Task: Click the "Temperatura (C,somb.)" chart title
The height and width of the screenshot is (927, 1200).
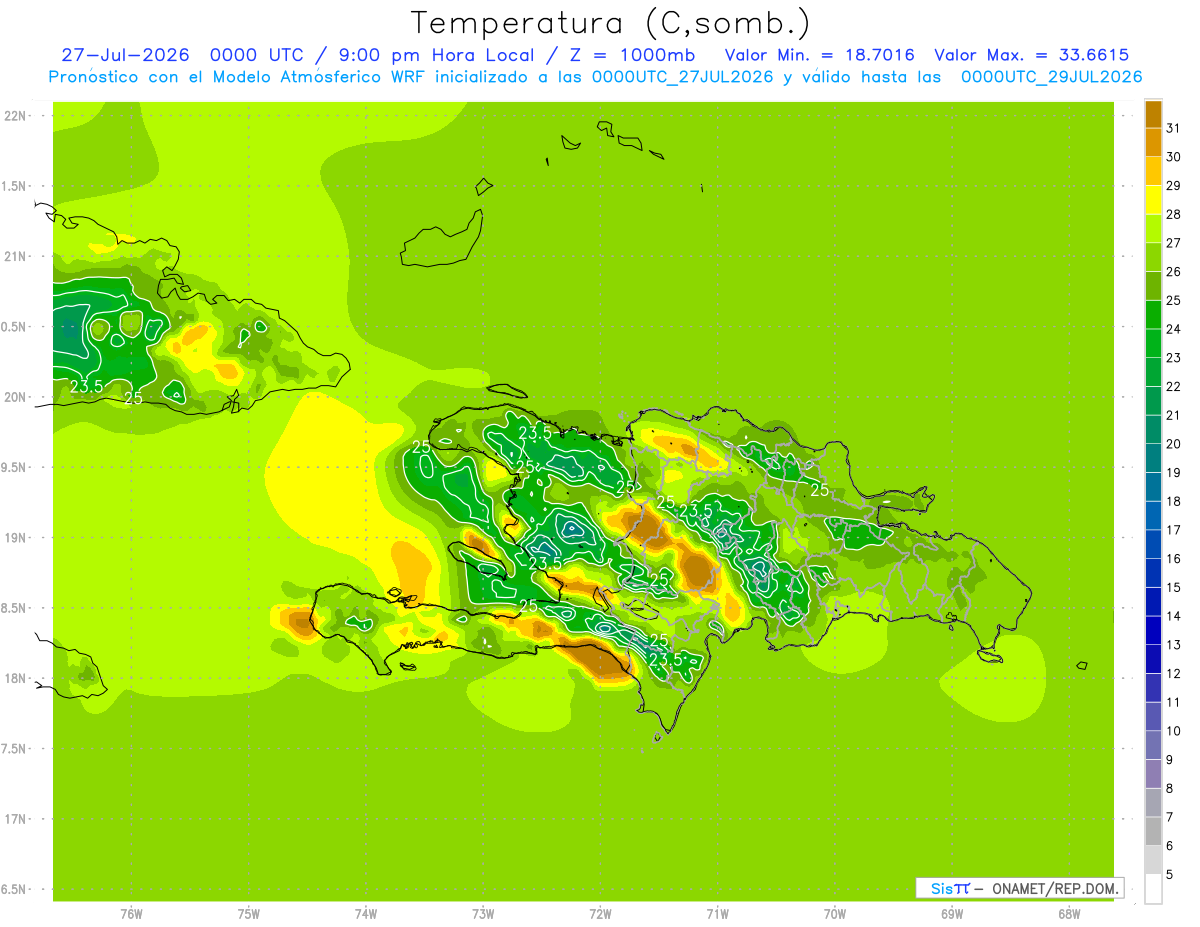Action: coord(610,22)
